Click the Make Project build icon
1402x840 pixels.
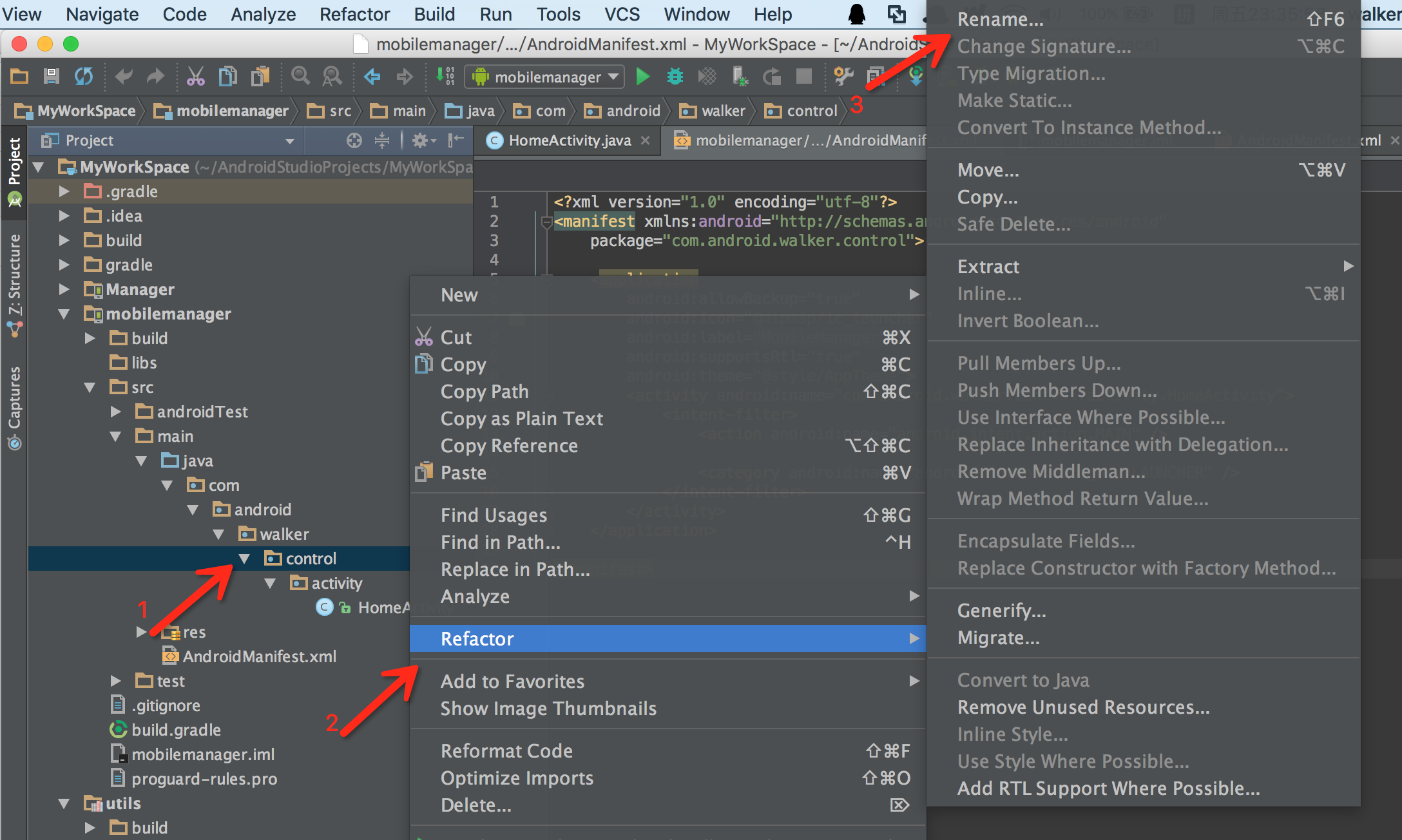pyautogui.click(x=445, y=77)
